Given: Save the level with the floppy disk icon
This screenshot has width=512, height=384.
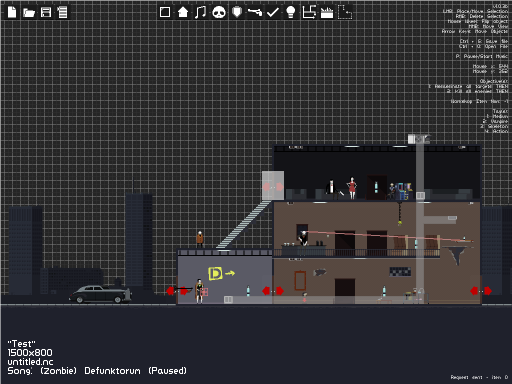Looking at the screenshot, I should click(x=46, y=12).
